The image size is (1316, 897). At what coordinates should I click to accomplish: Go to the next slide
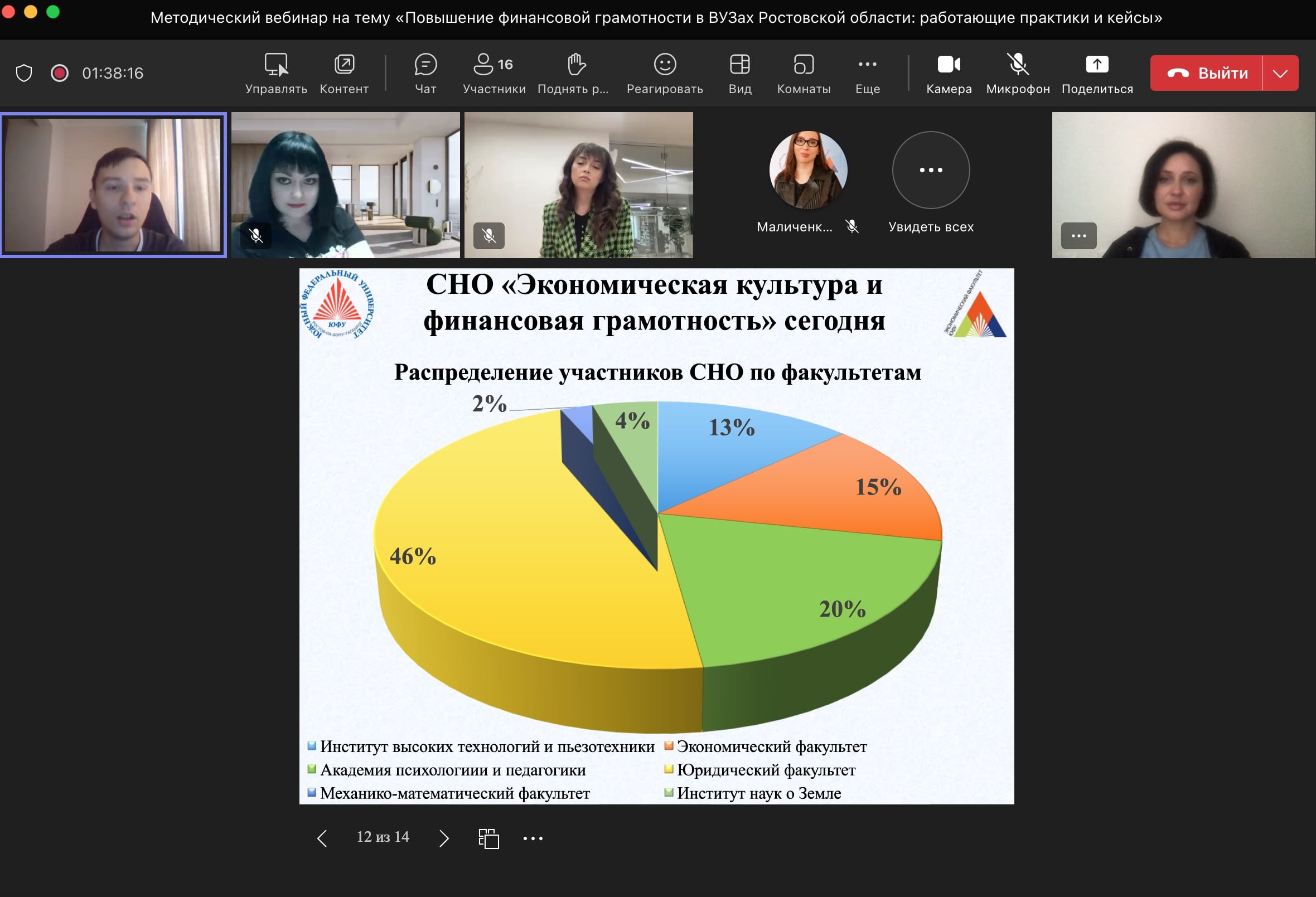[444, 838]
